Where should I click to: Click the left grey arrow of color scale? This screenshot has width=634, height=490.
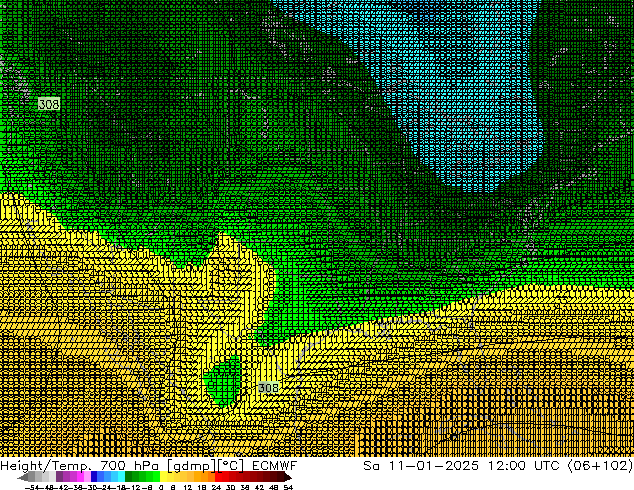tap(23, 477)
